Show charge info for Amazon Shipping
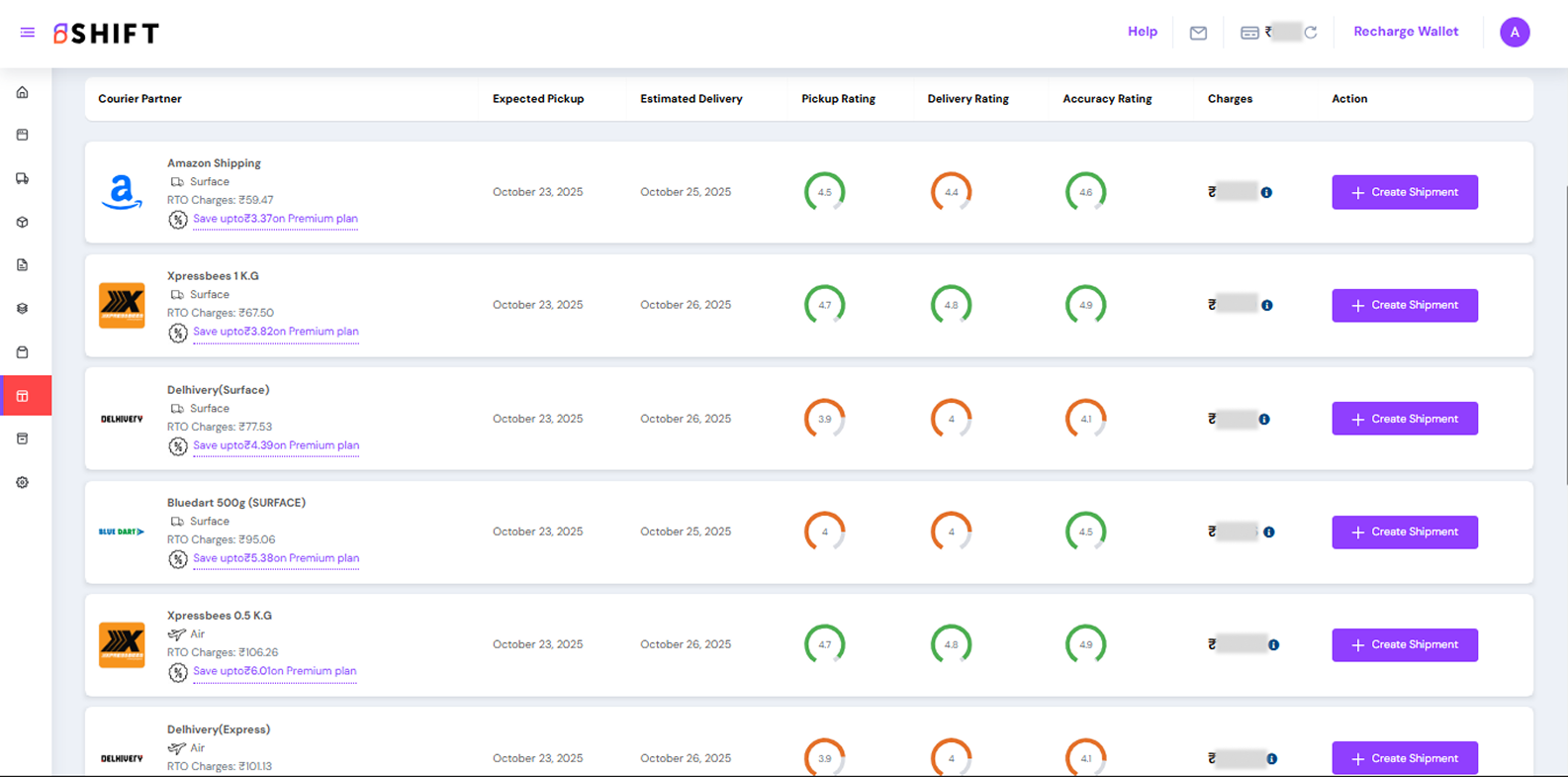The width and height of the screenshot is (1568, 777). click(x=1266, y=193)
